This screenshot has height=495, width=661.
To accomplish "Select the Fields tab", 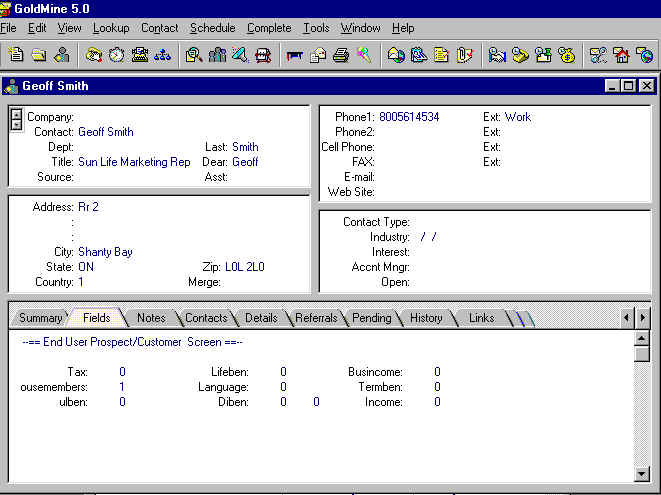I will (x=97, y=318).
